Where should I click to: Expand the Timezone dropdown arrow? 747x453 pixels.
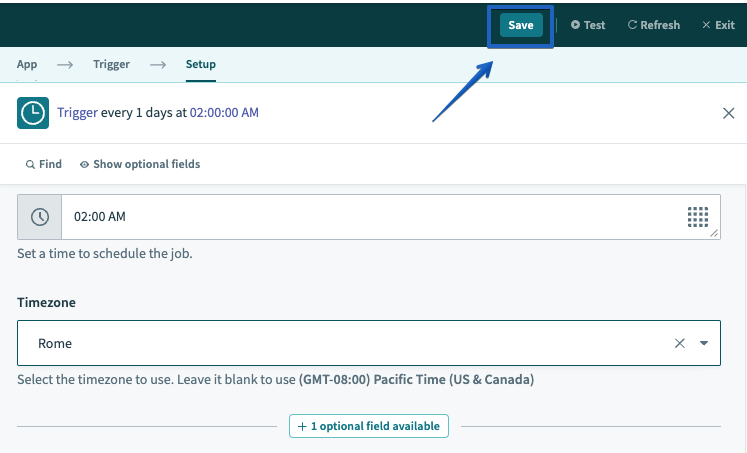point(704,343)
